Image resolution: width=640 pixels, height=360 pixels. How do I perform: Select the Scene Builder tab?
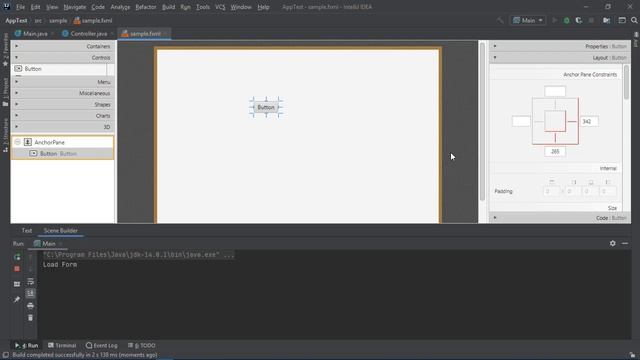click(60, 231)
